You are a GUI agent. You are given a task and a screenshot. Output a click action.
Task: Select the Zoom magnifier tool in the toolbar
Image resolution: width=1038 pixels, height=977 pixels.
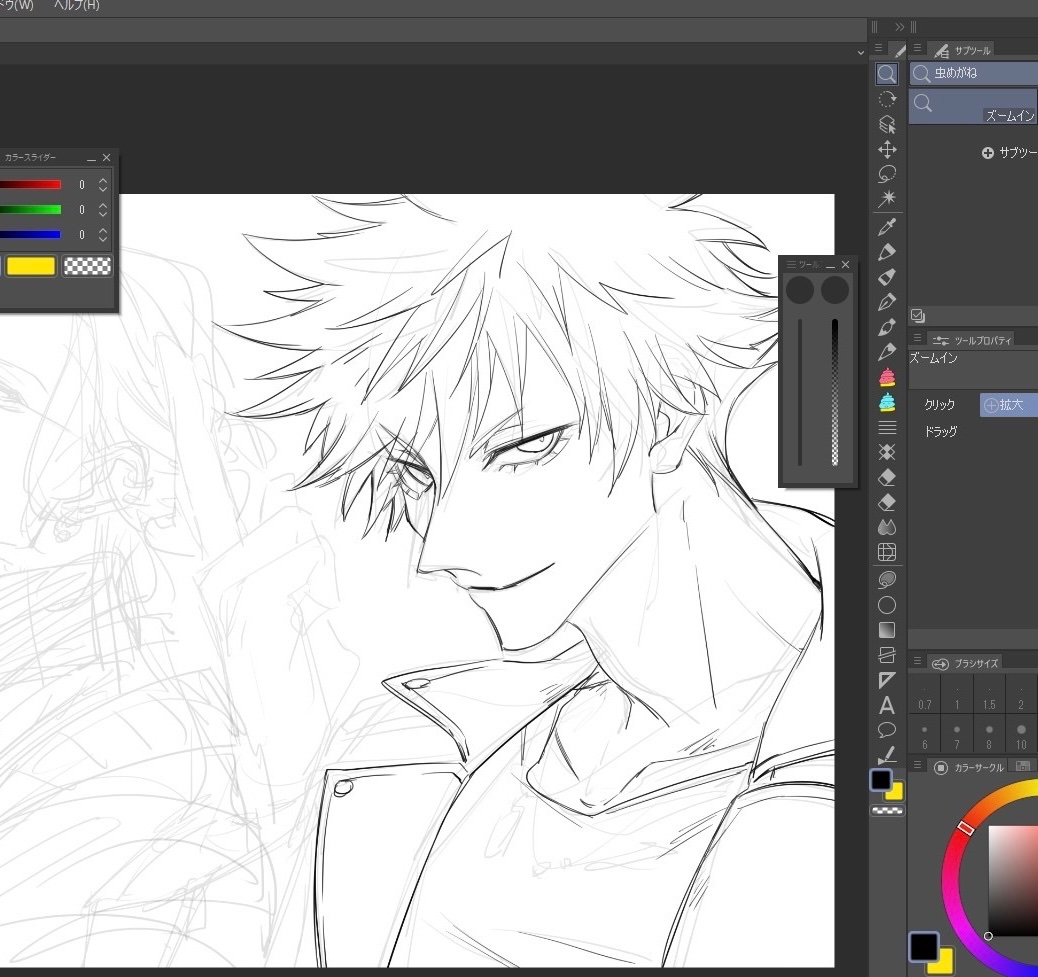887,74
